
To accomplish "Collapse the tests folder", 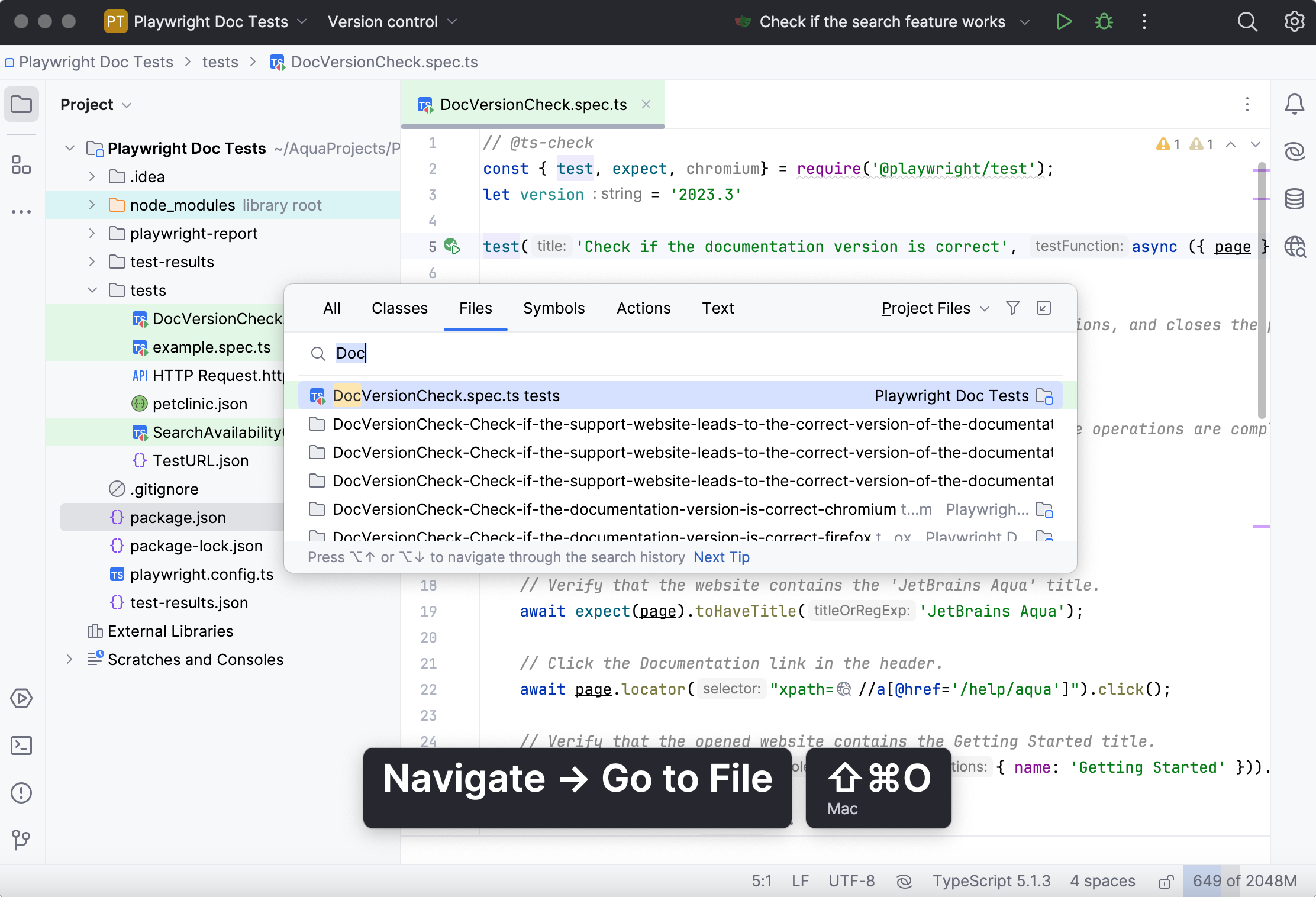I will pyautogui.click(x=92, y=291).
